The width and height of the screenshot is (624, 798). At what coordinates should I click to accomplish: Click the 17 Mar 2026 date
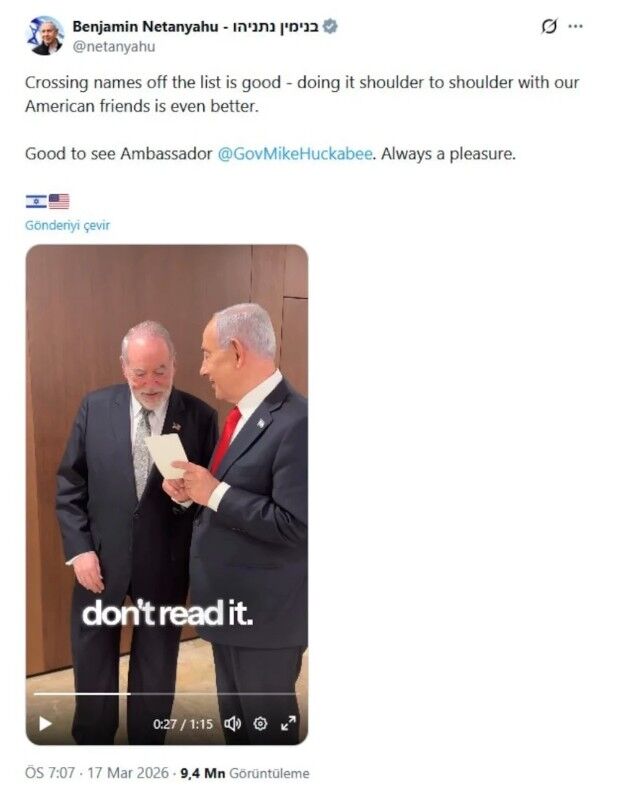click(128, 773)
